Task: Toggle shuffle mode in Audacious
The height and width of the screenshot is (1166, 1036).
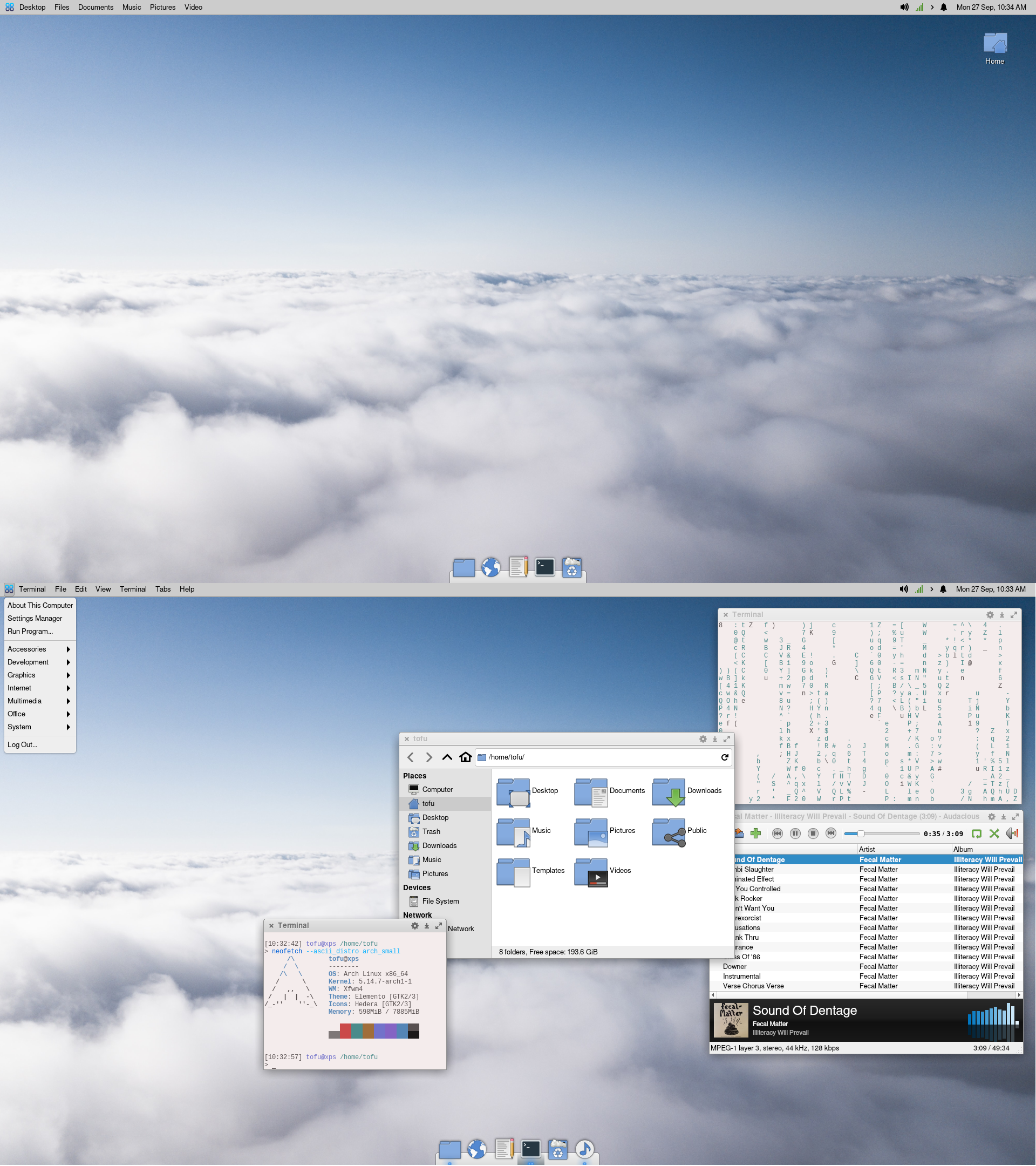Action: click(994, 833)
